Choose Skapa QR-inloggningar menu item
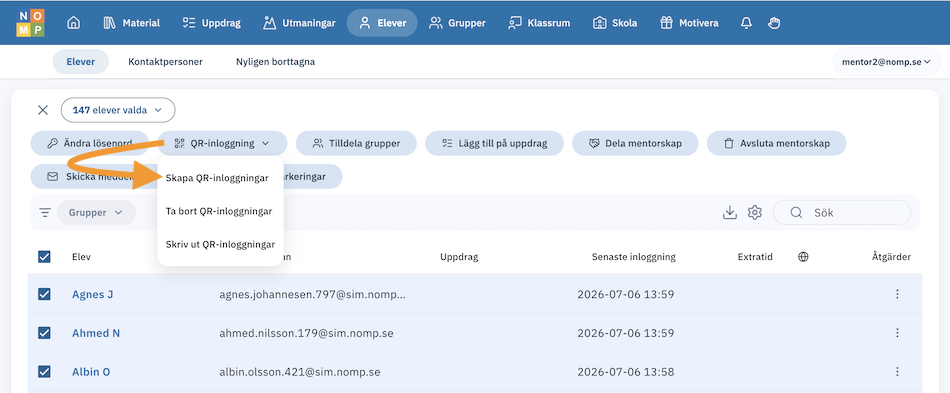950x393 pixels. [217, 178]
